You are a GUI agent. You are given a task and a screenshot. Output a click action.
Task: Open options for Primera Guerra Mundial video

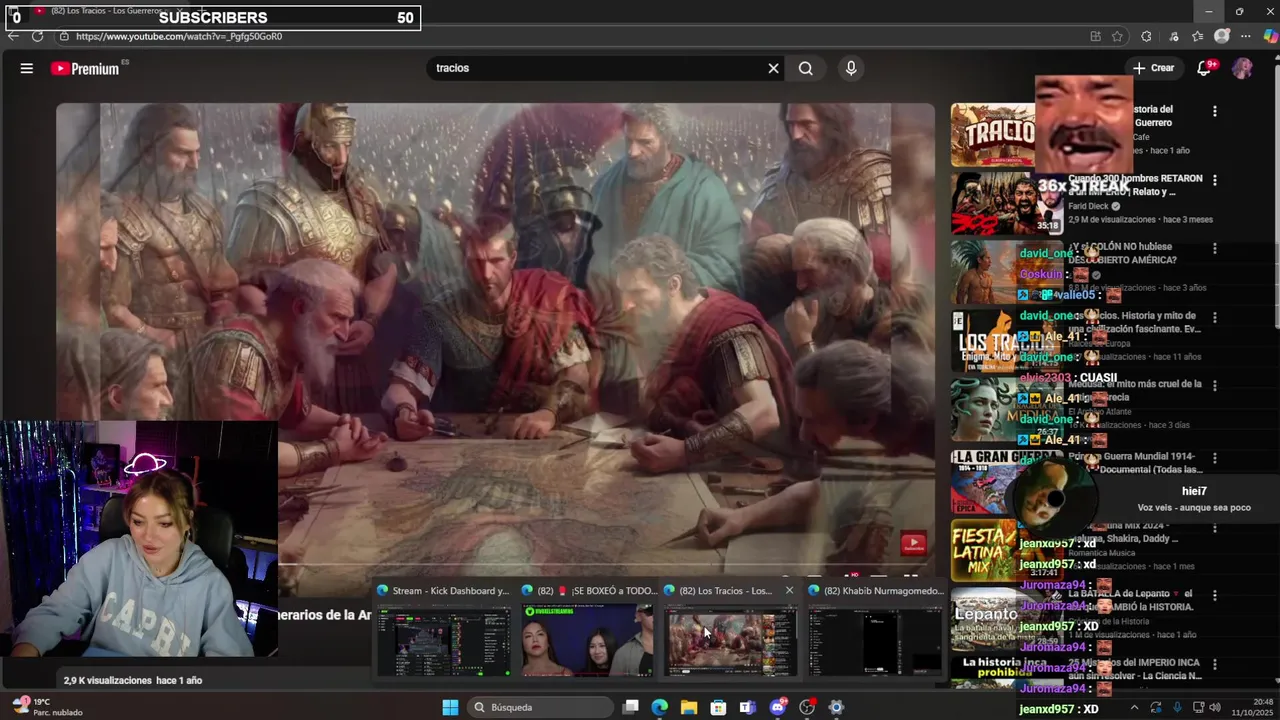pos(1215,457)
